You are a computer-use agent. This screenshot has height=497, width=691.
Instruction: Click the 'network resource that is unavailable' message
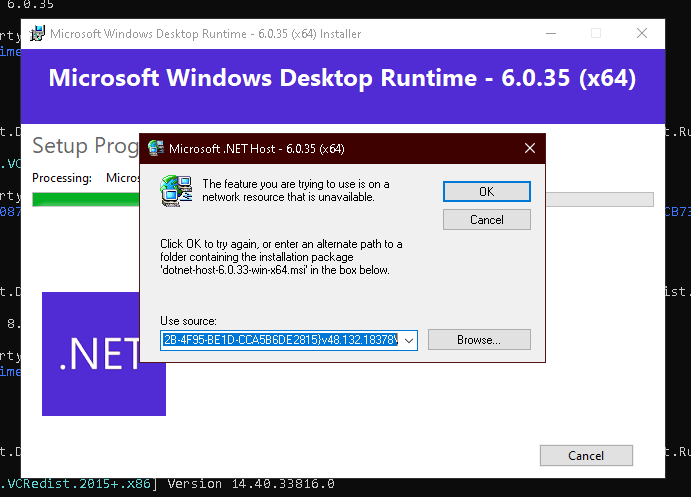click(x=288, y=197)
